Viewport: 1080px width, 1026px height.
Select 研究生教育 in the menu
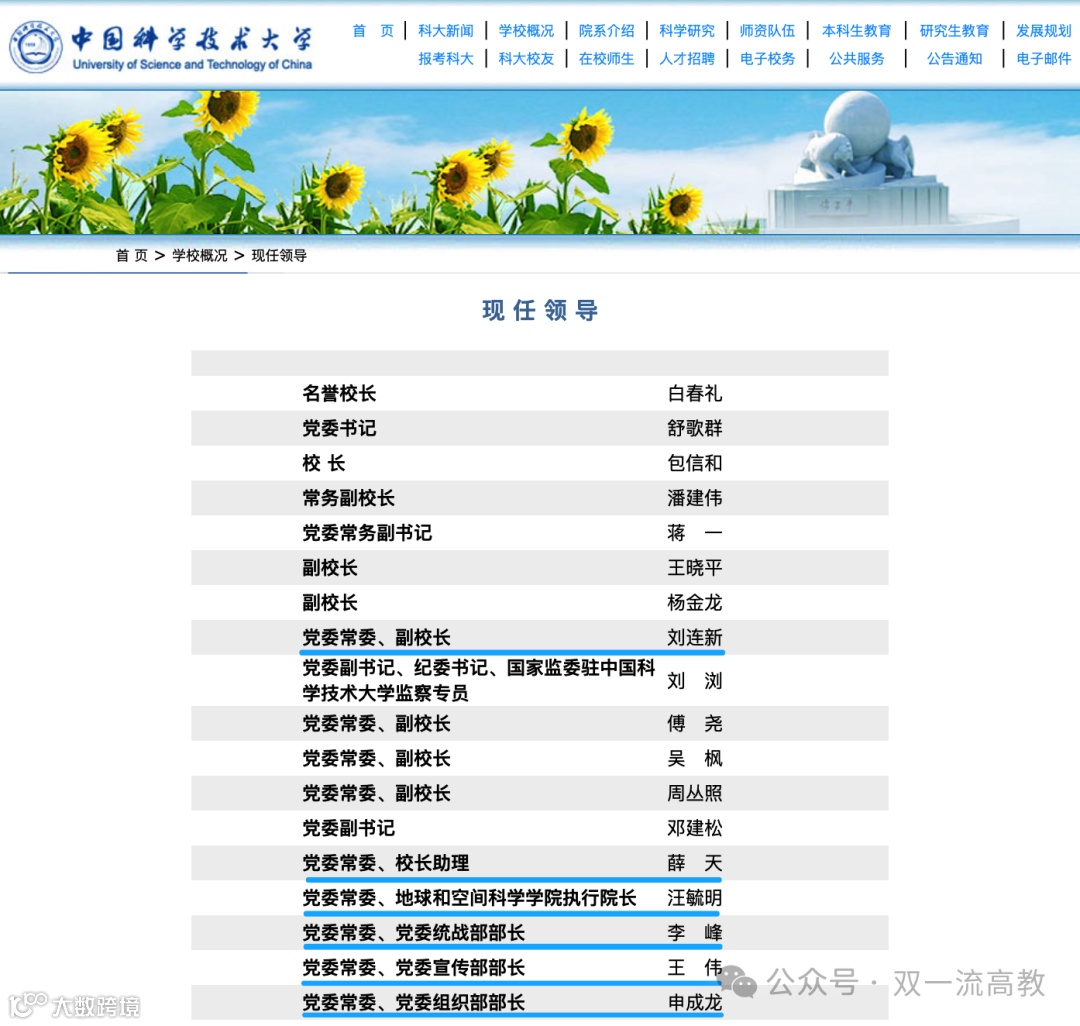[954, 31]
